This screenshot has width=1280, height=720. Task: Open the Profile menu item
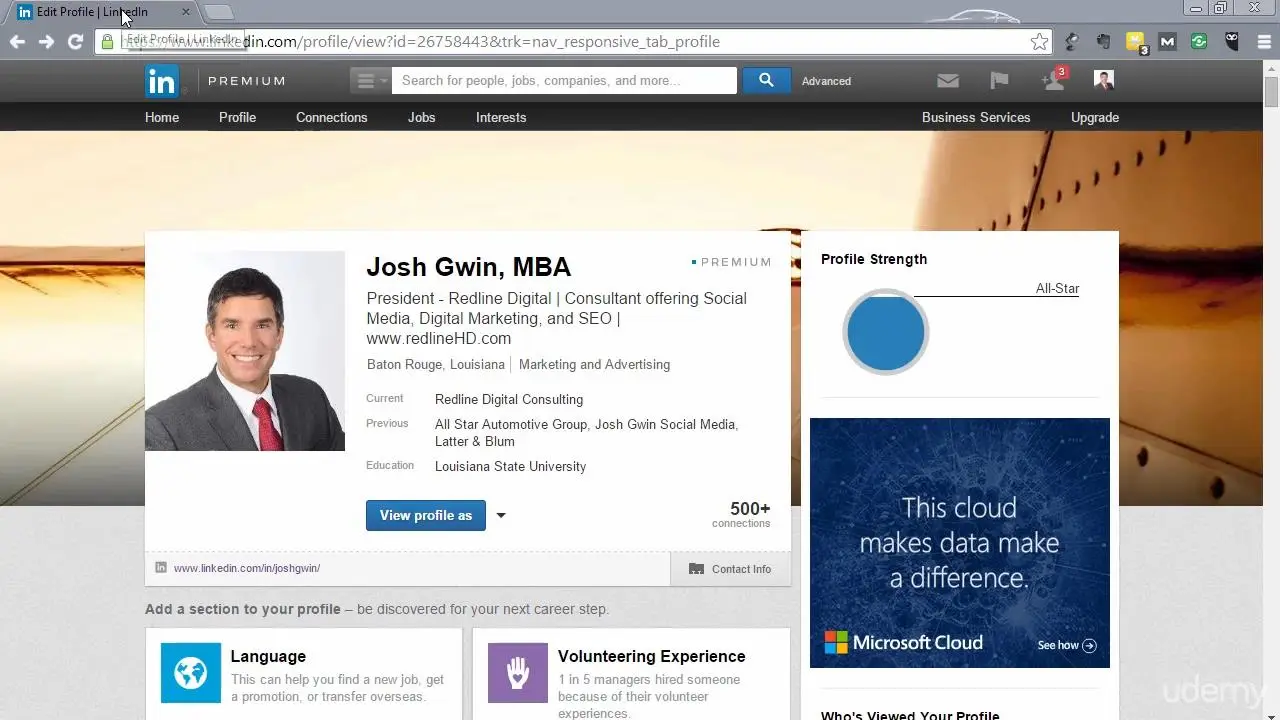pos(237,117)
